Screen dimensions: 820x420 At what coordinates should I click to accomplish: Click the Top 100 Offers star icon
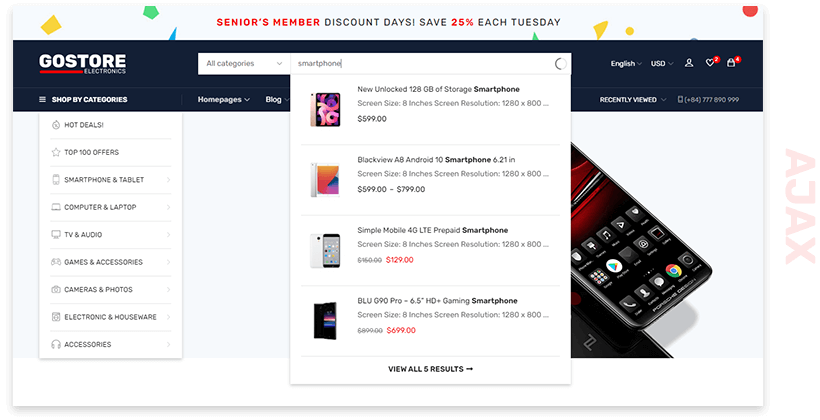coord(56,152)
